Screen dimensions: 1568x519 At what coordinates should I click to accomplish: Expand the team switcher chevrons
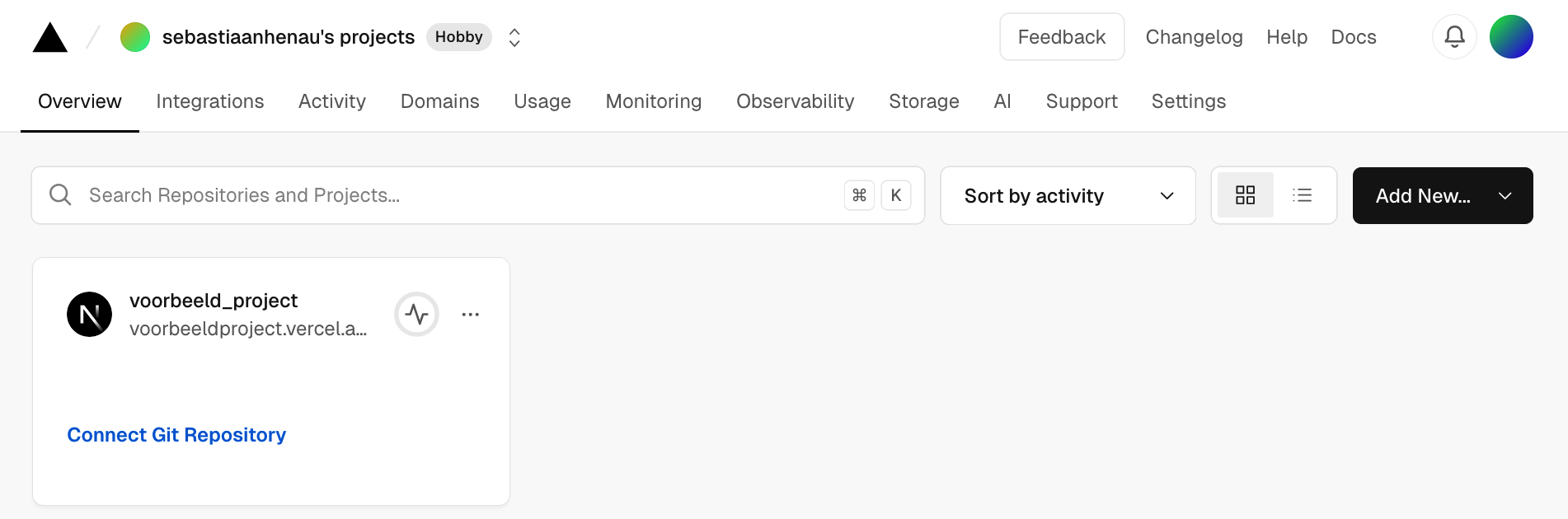514,37
